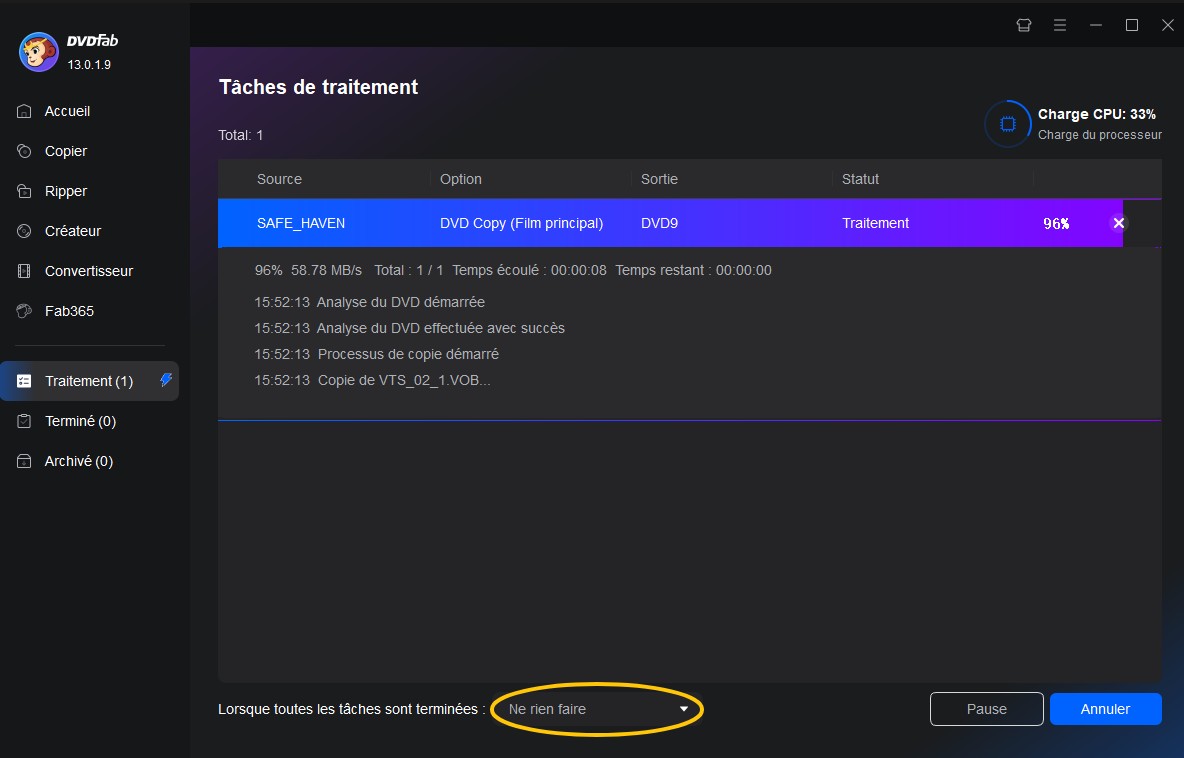Close the DVDFab window
The width and height of the screenshot is (1184, 758).
[x=1167, y=25]
